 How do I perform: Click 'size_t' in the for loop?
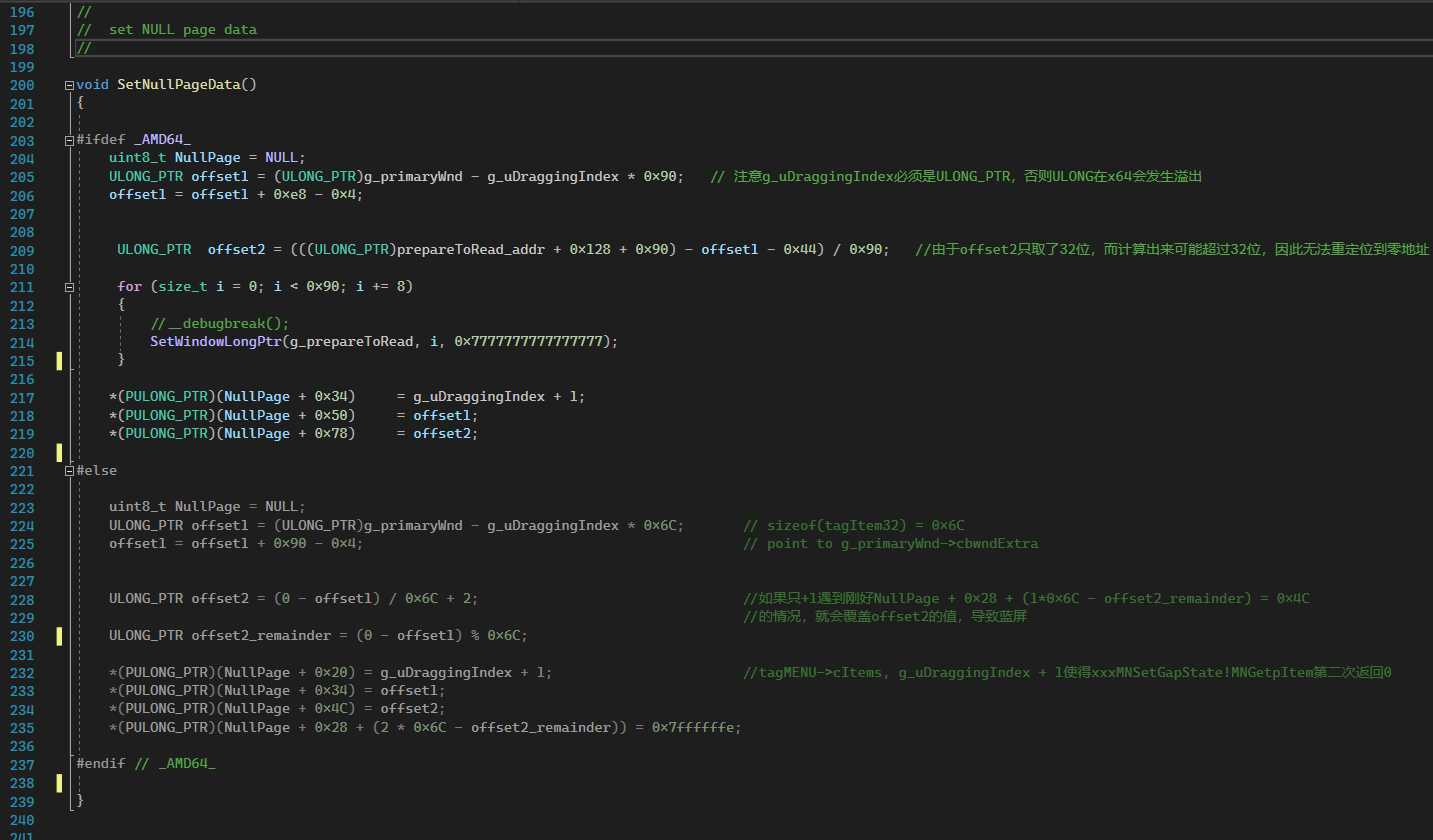click(183, 287)
